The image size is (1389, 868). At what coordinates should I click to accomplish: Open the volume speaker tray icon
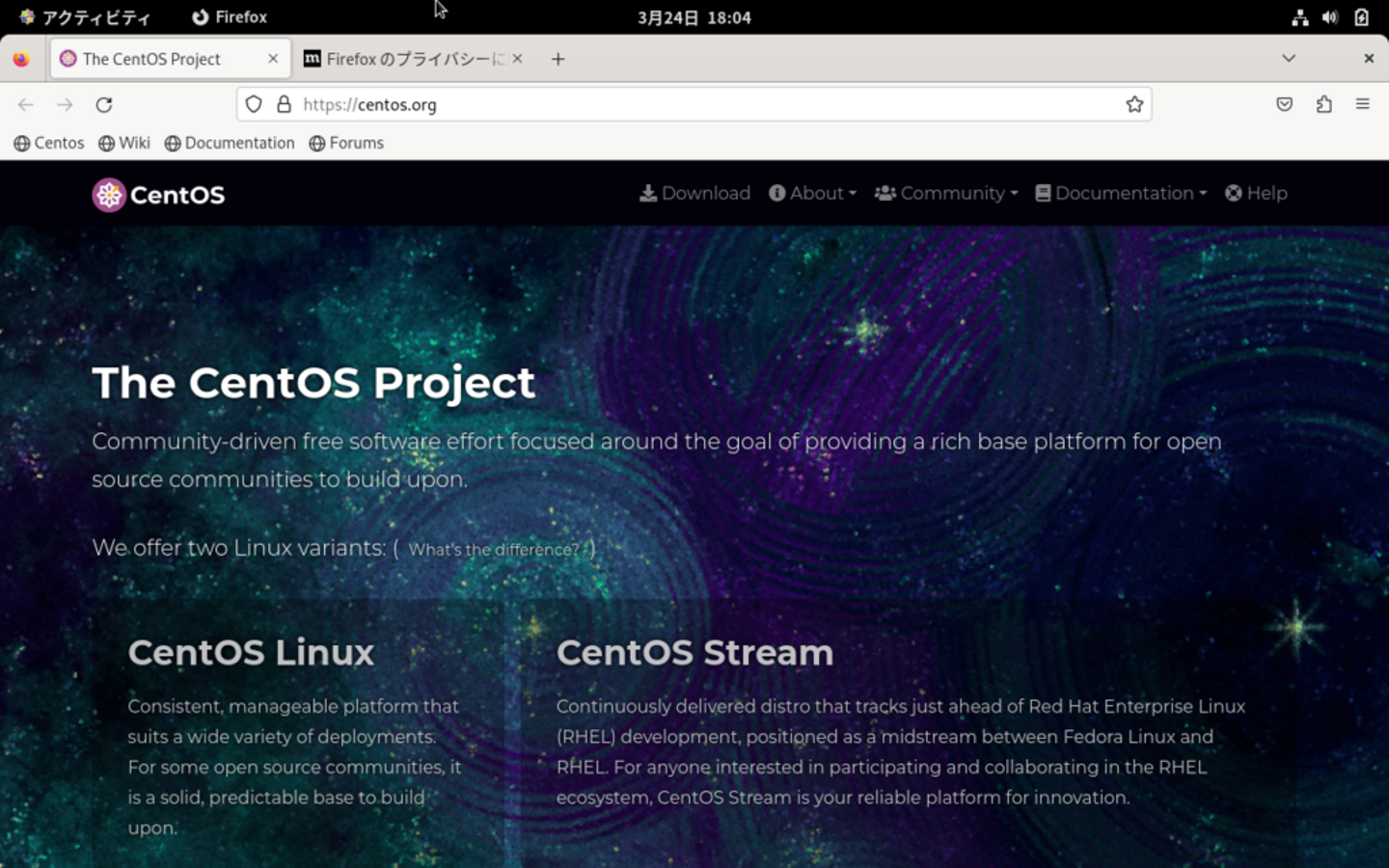pyautogui.click(x=1330, y=17)
